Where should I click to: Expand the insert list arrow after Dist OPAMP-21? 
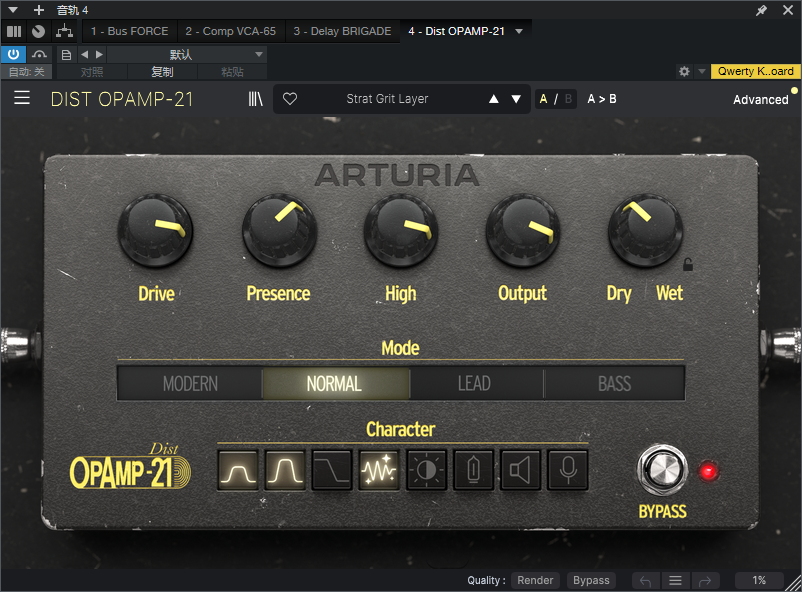[x=519, y=31]
